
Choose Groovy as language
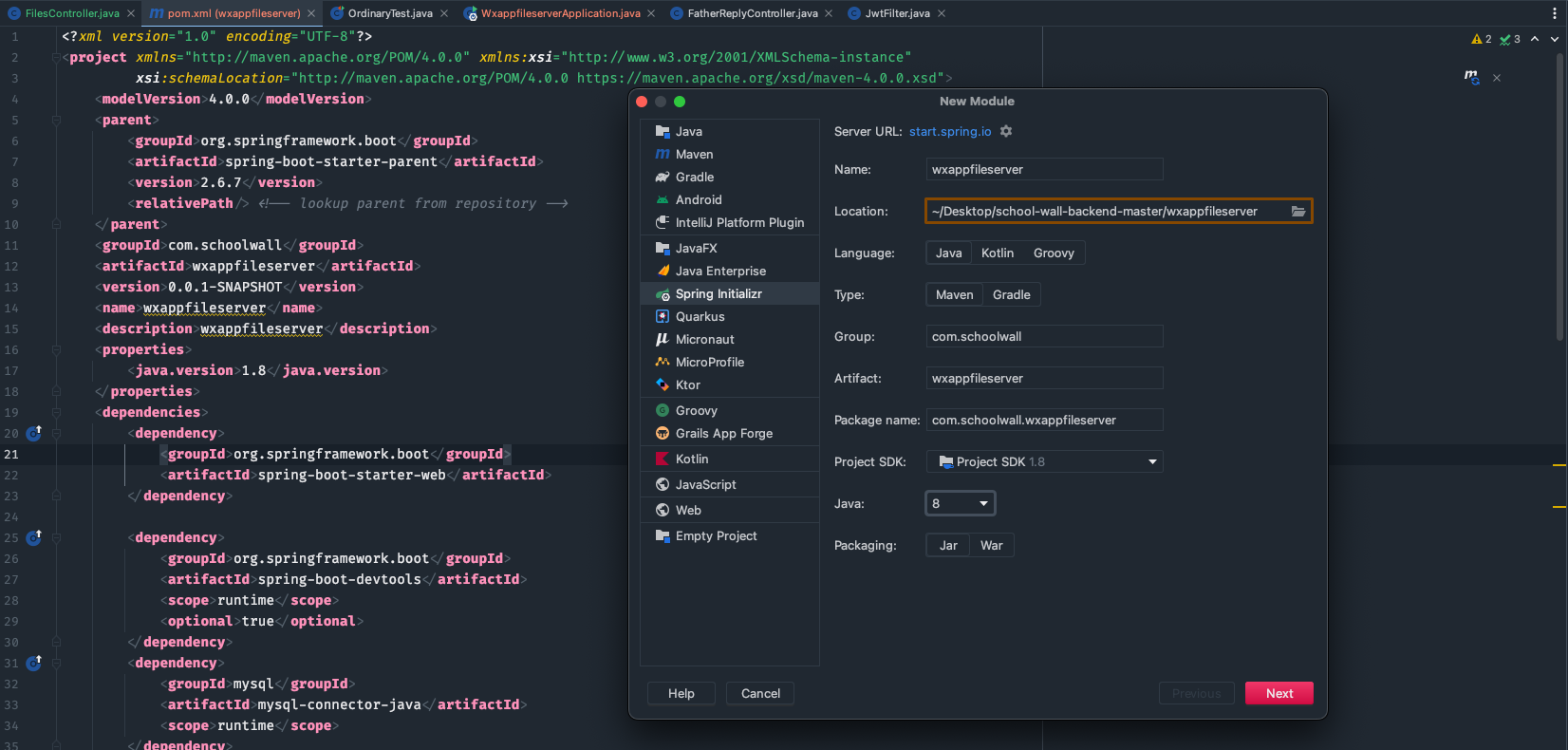[x=1054, y=253]
